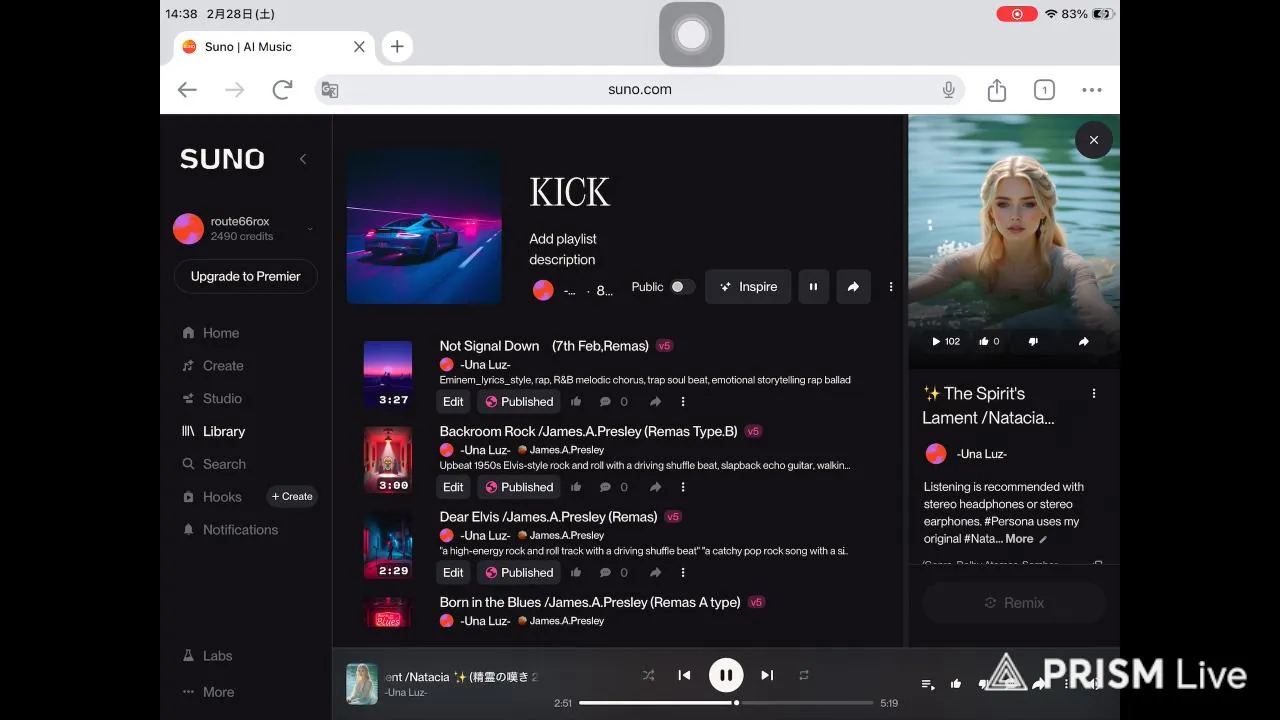Image resolution: width=1280 pixels, height=720 pixels.
Task: Collapse the Suno sidebar with chevron
Action: pyautogui.click(x=303, y=159)
